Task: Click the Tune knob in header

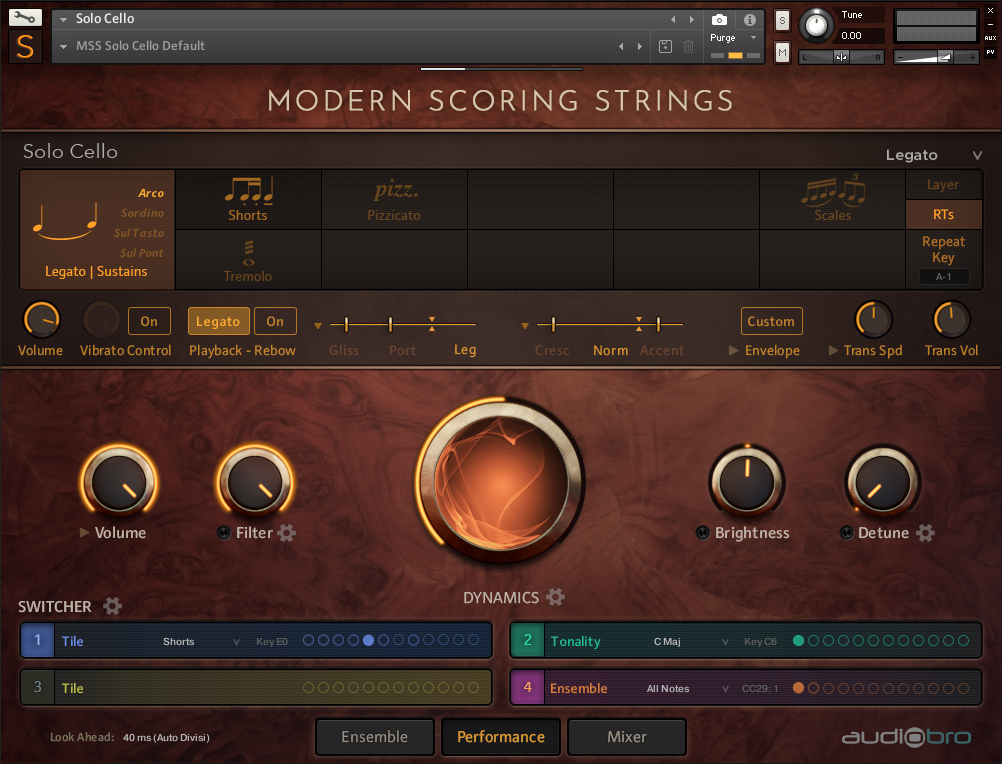Action: point(816,25)
